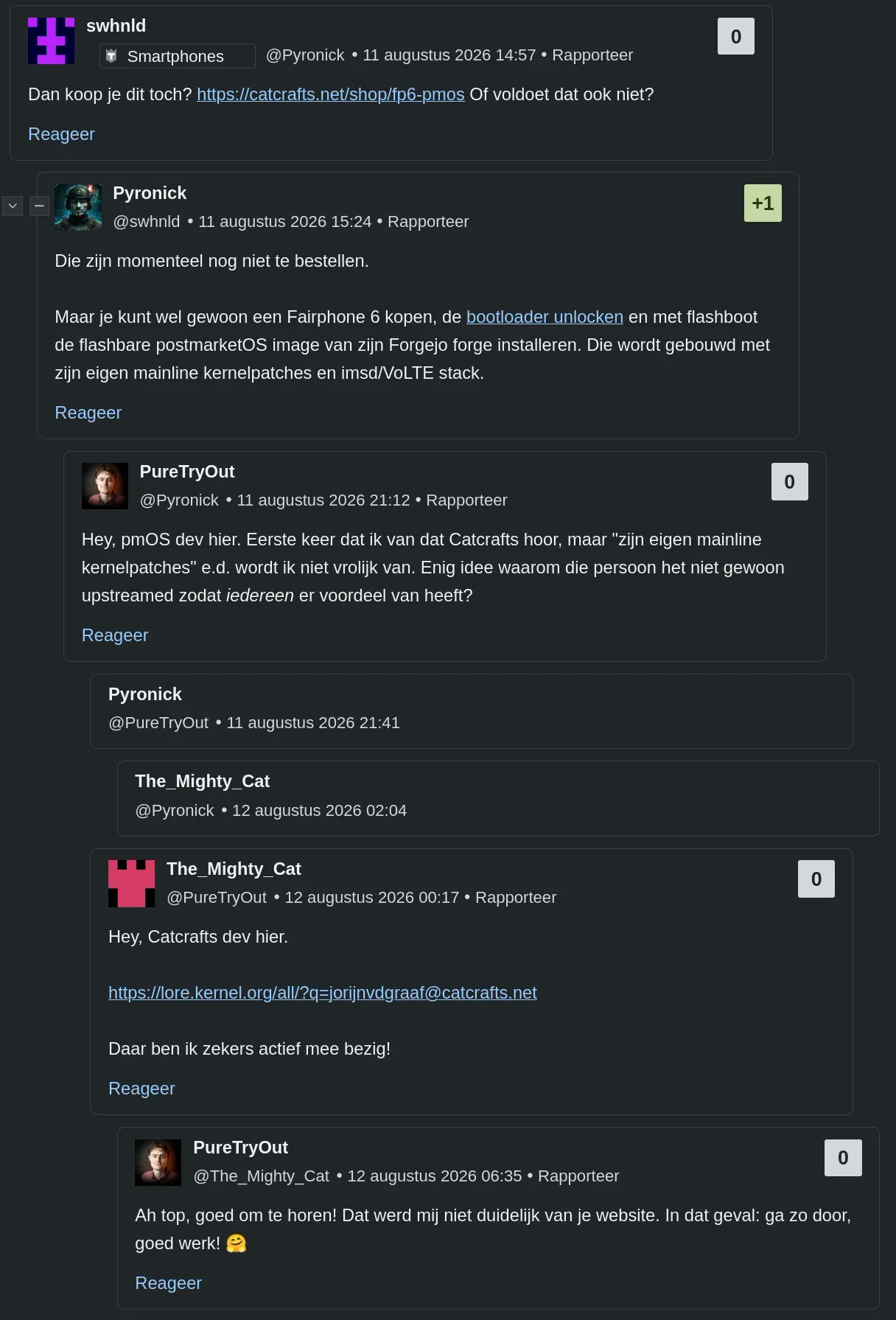The width and height of the screenshot is (896, 1320).
Task: Click swhnld's purple pixel avatar
Action: pyautogui.click(x=51, y=41)
